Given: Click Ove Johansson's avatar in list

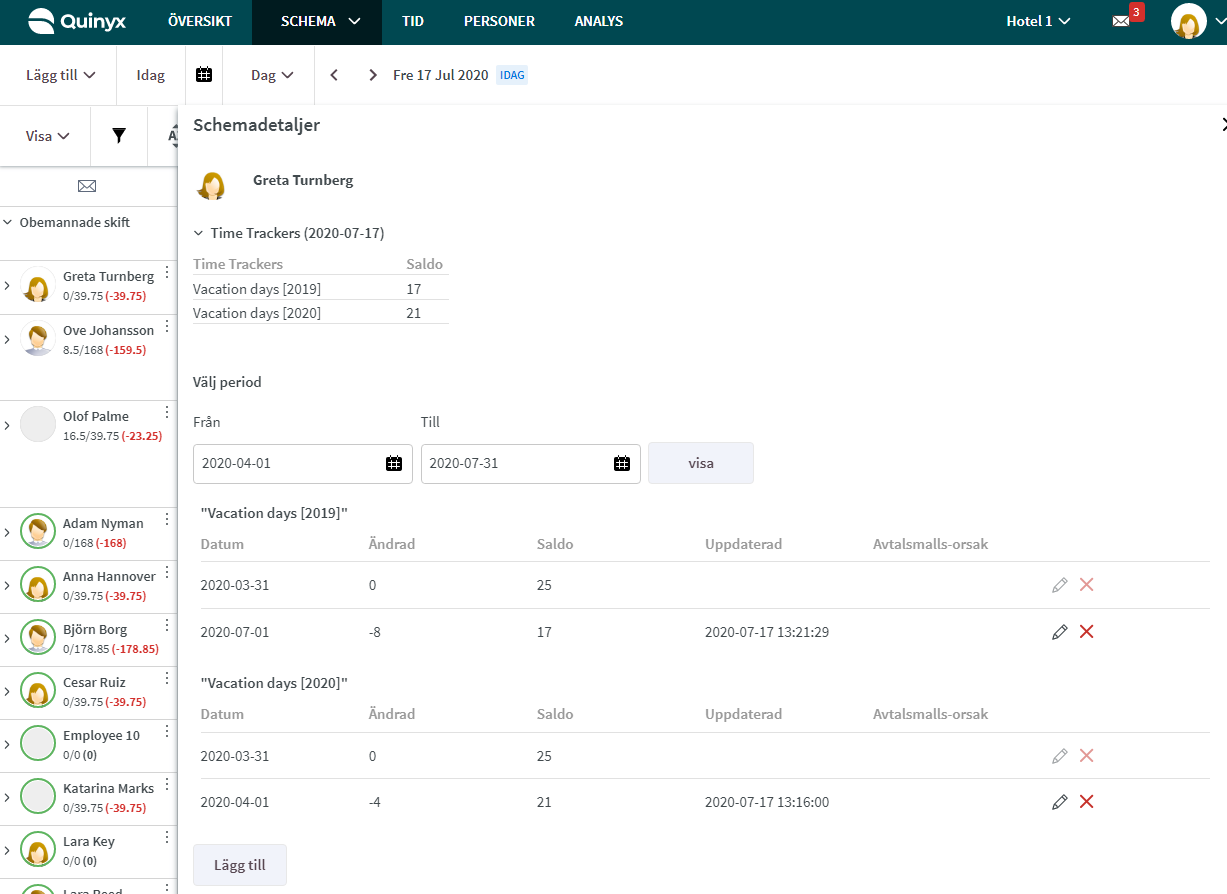Looking at the screenshot, I should click(x=38, y=339).
